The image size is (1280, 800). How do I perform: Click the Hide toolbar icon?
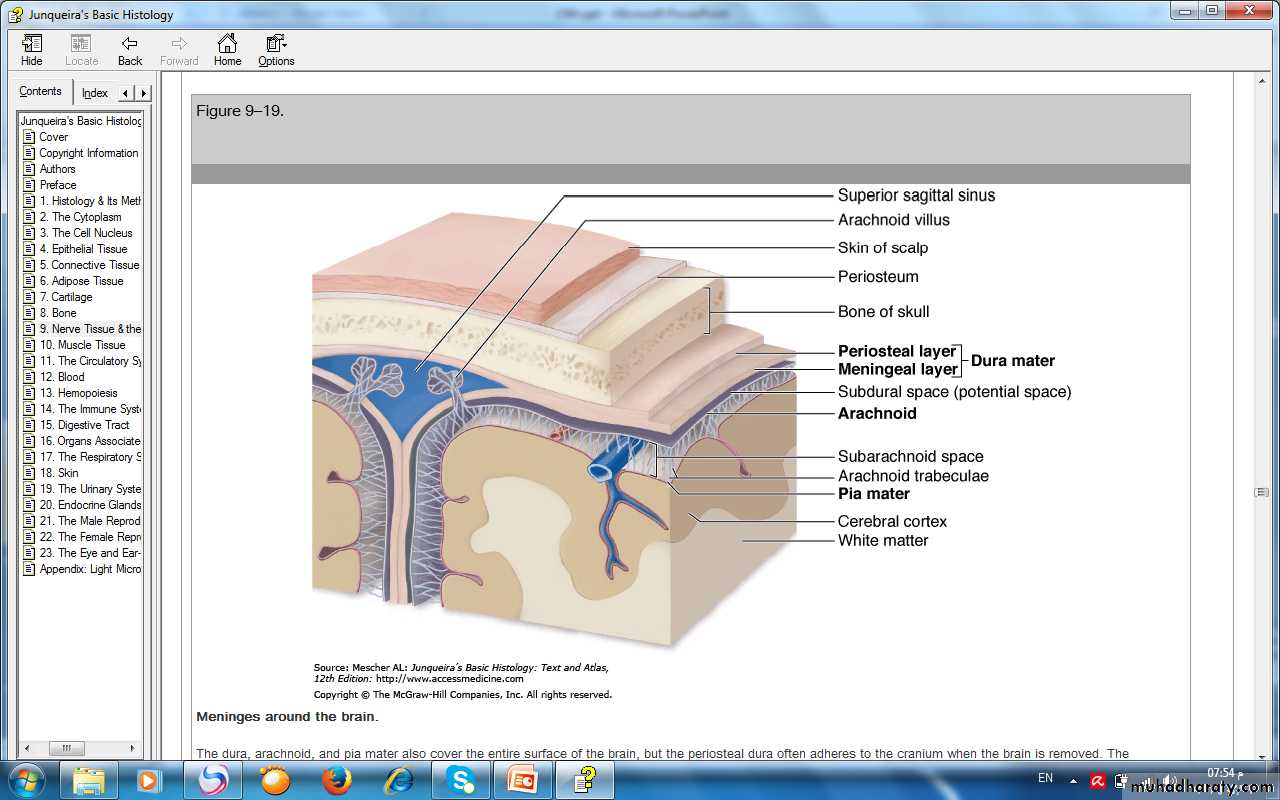click(32, 50)
